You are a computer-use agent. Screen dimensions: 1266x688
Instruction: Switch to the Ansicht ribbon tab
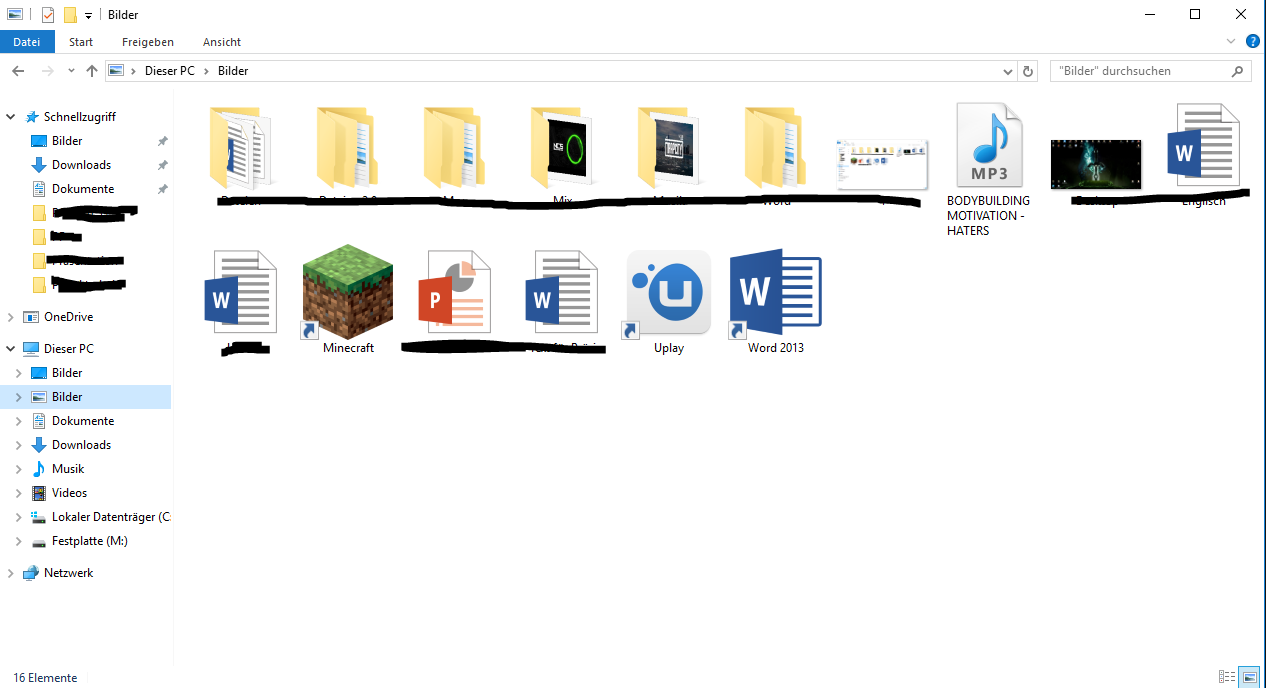221,42
